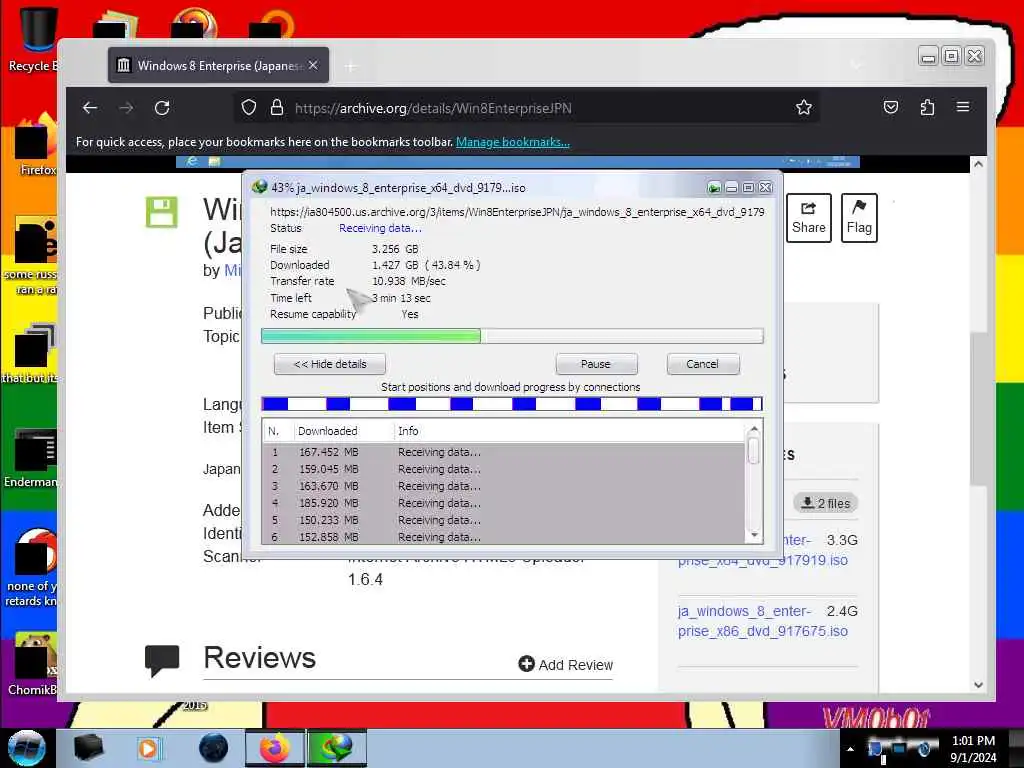Select the Windows 8 Enterprise (Japanese) tab
1024x768 pixels.
(218, 65)
